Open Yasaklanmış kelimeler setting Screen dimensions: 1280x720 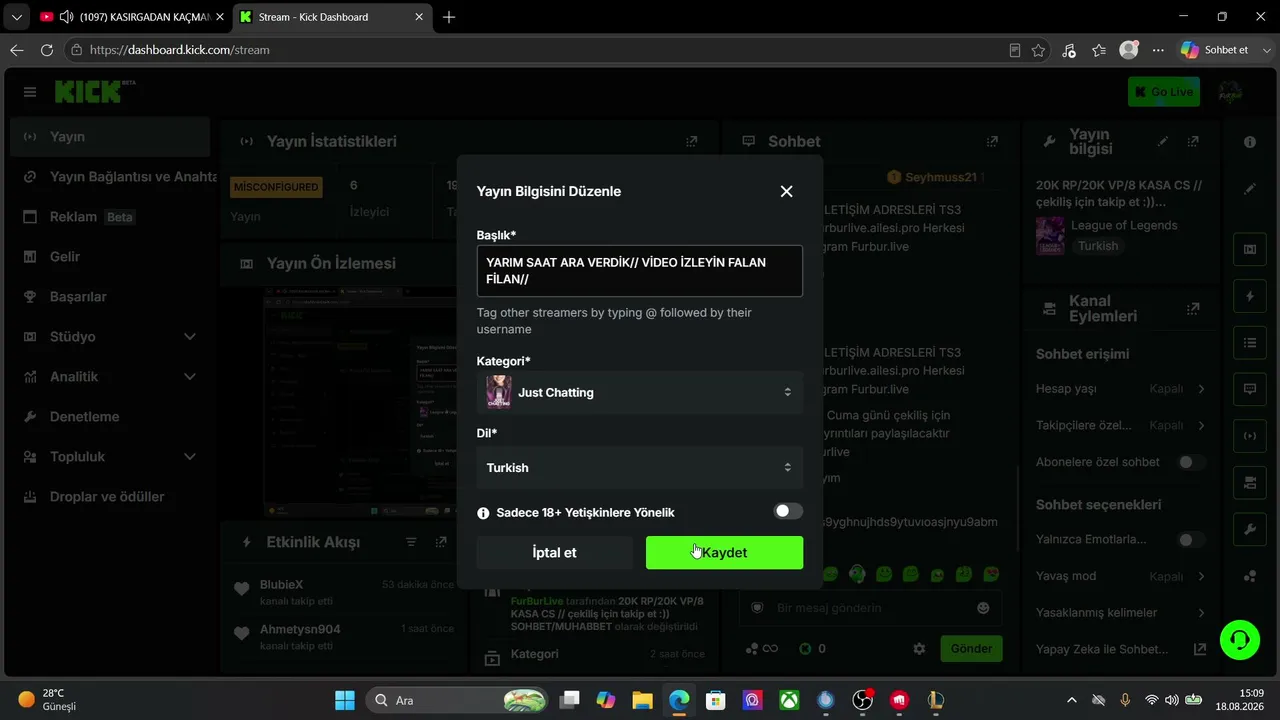[x=1120, y=612]
